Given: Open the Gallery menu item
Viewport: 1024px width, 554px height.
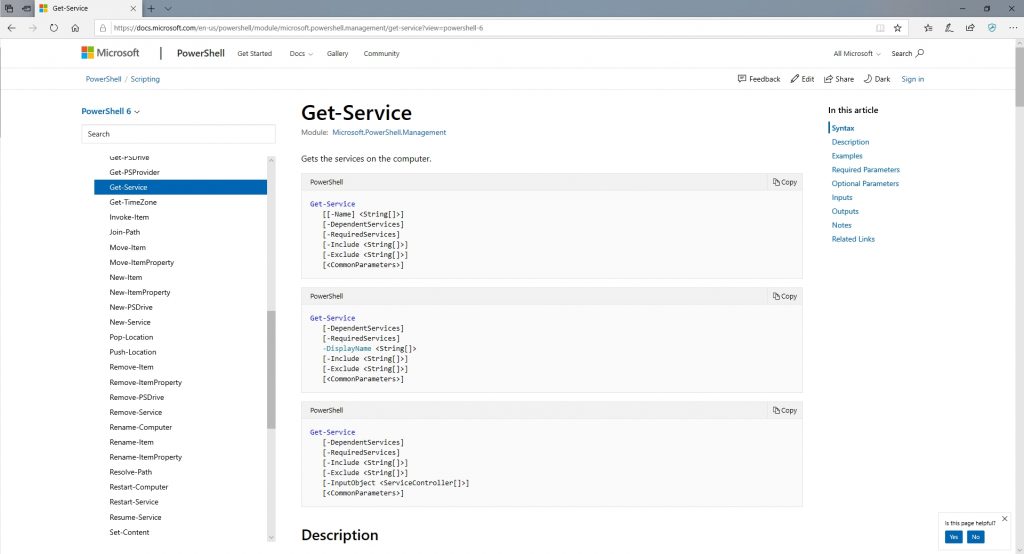Looking at the screenshot, I should pyautogui.click(x=338, y=54).
